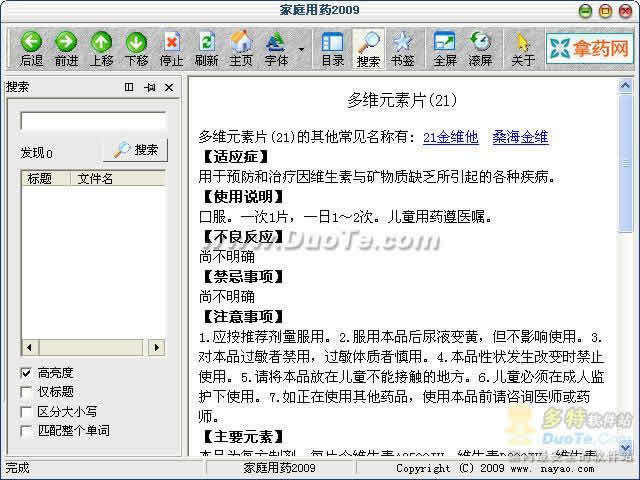Image resolution: width=640 pixels, height=480 pixels.
Task: Click the 【注意事项】 heading
Action: [243, 317]
